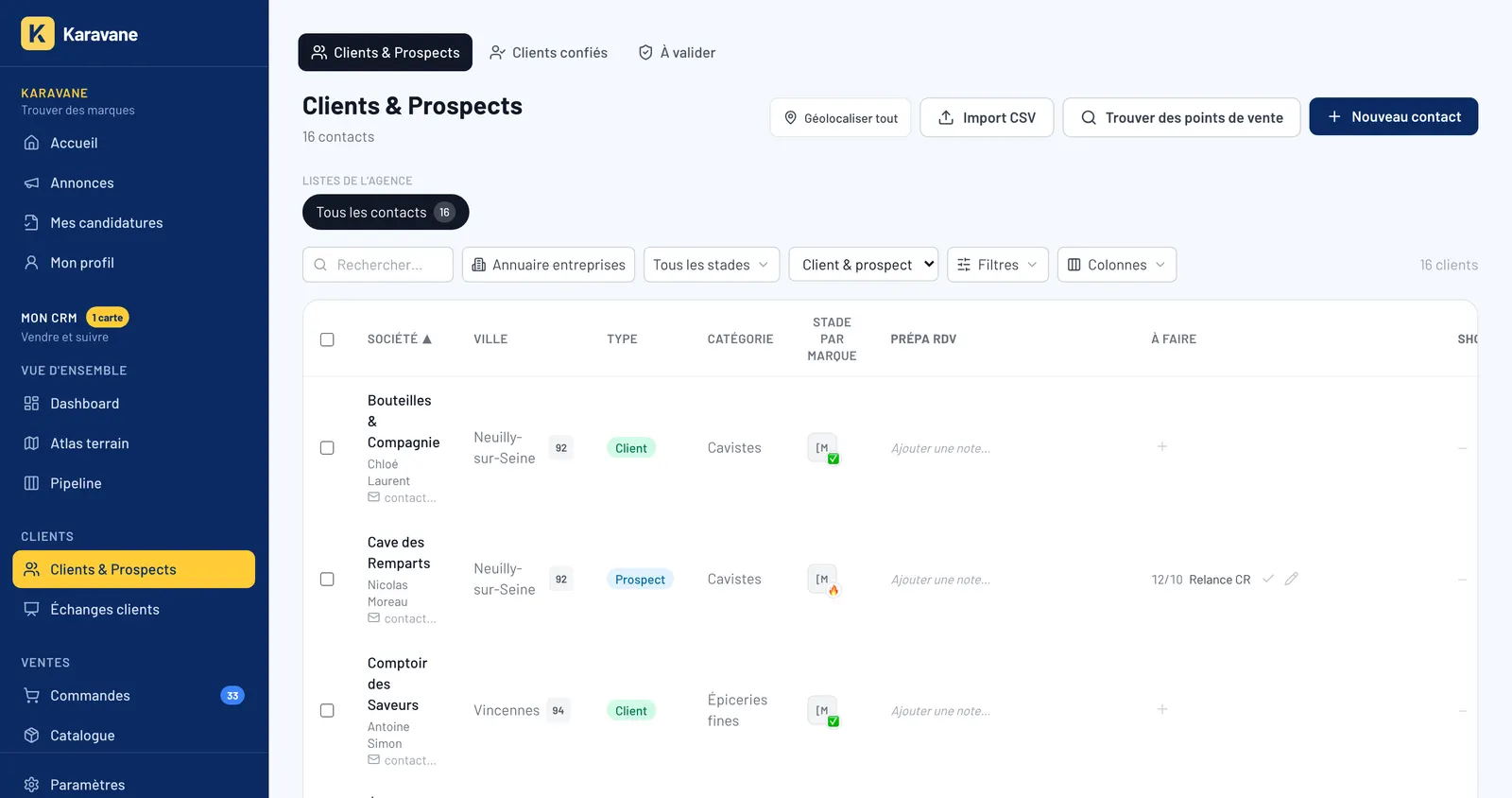The width and height of the screenshot is (1512, 798).
Task: Select the Clients & Prospects top tab
Action: (x=386, y=53)
